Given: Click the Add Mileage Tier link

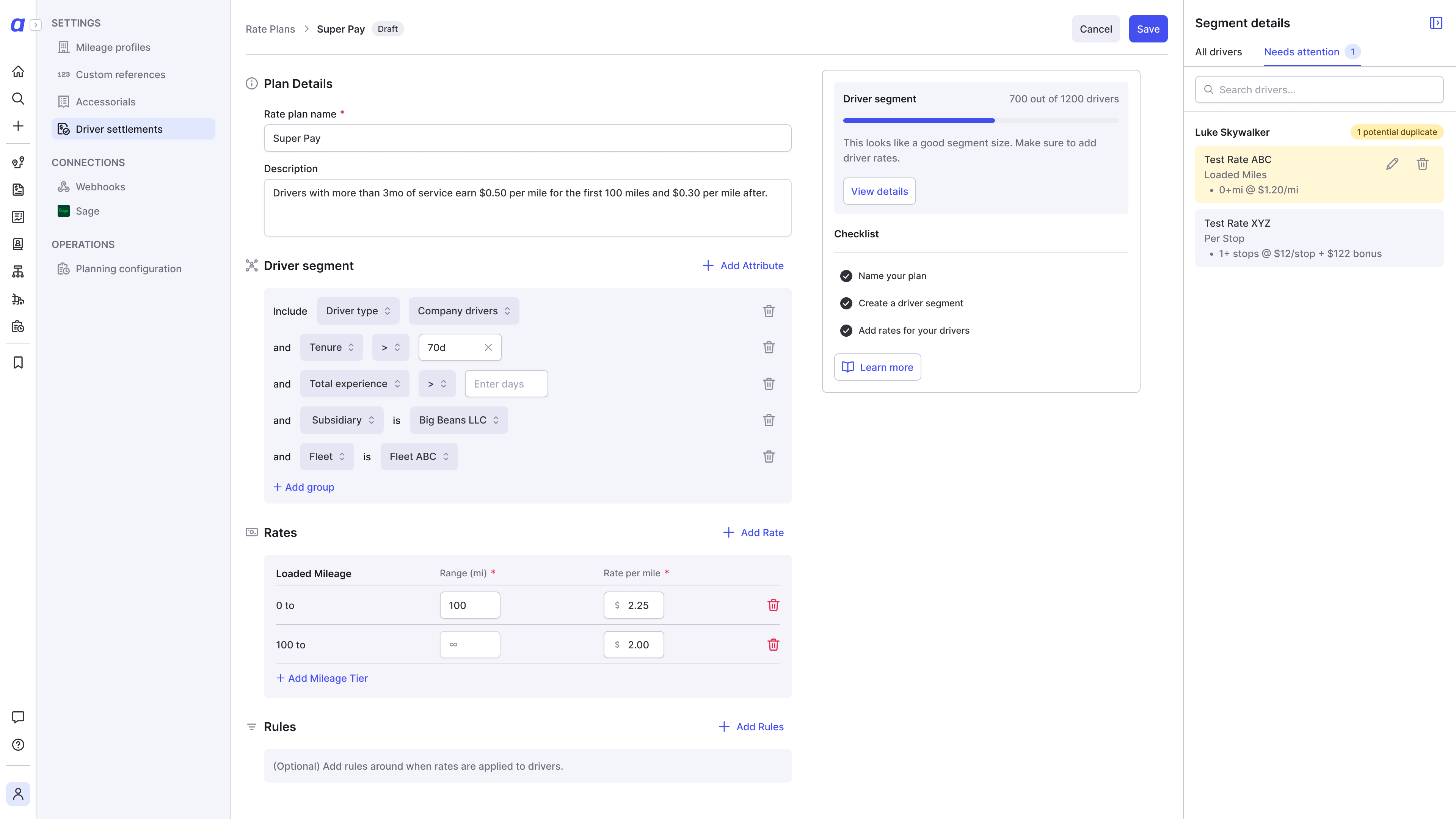Looking at the screenshot, I should coord(322,678).
